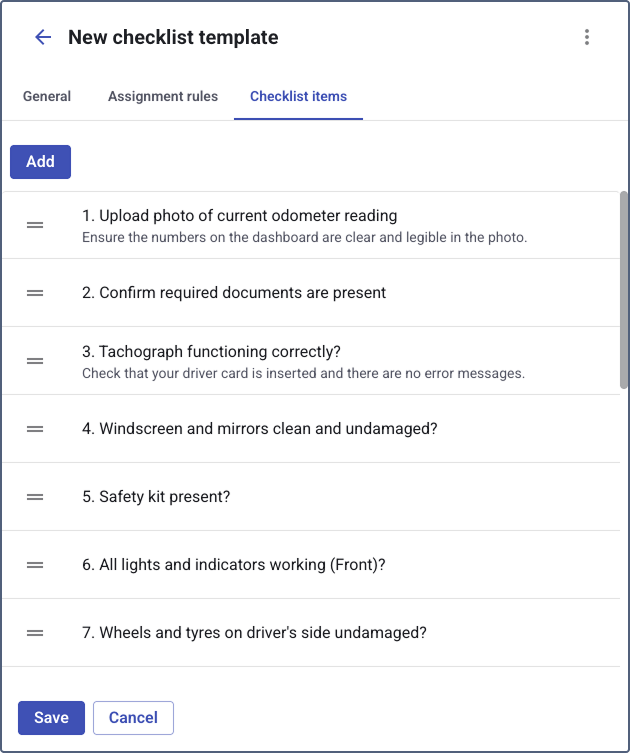The width and height of the screenshot is (630, 753).
Task: Click drag handle for required documents item
Action: (35, 293)
